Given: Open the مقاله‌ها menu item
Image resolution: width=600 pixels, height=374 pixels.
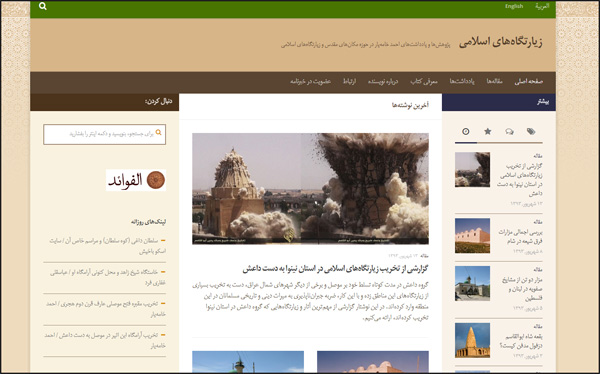Looking at the screenshot, I should coord(494,81).
